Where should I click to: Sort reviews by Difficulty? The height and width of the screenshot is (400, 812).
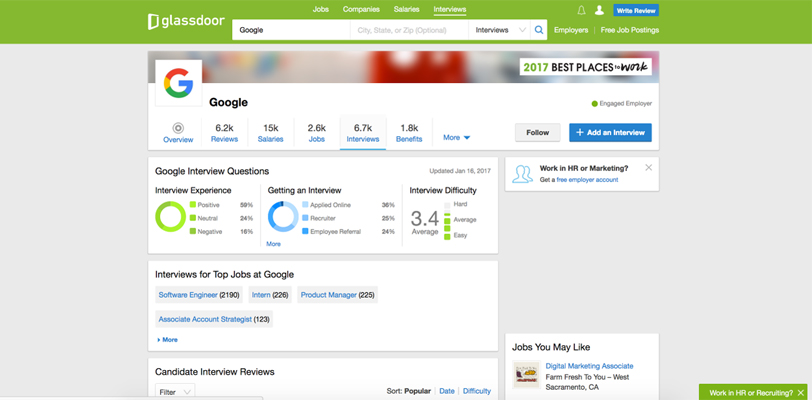click(476, 391)
